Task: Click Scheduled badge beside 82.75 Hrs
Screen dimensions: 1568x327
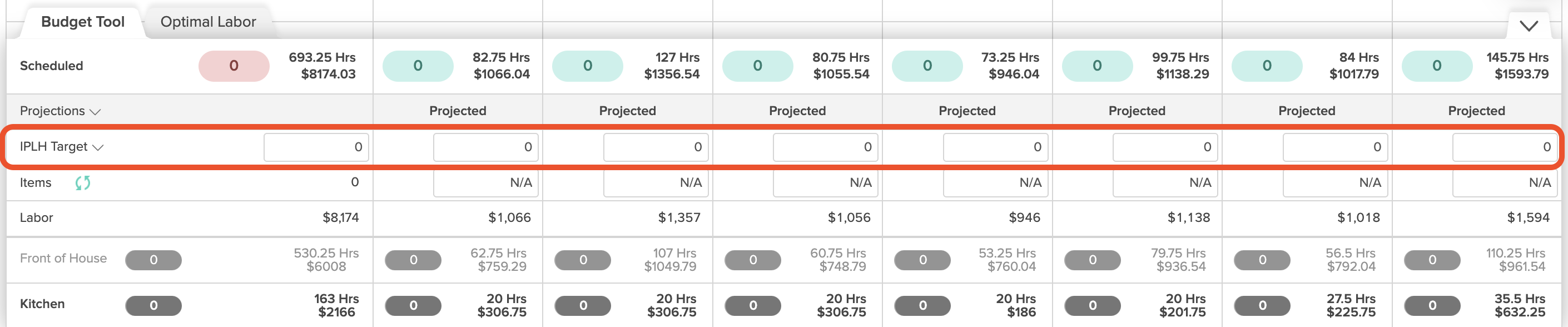Action: click(x=418, y=66)
